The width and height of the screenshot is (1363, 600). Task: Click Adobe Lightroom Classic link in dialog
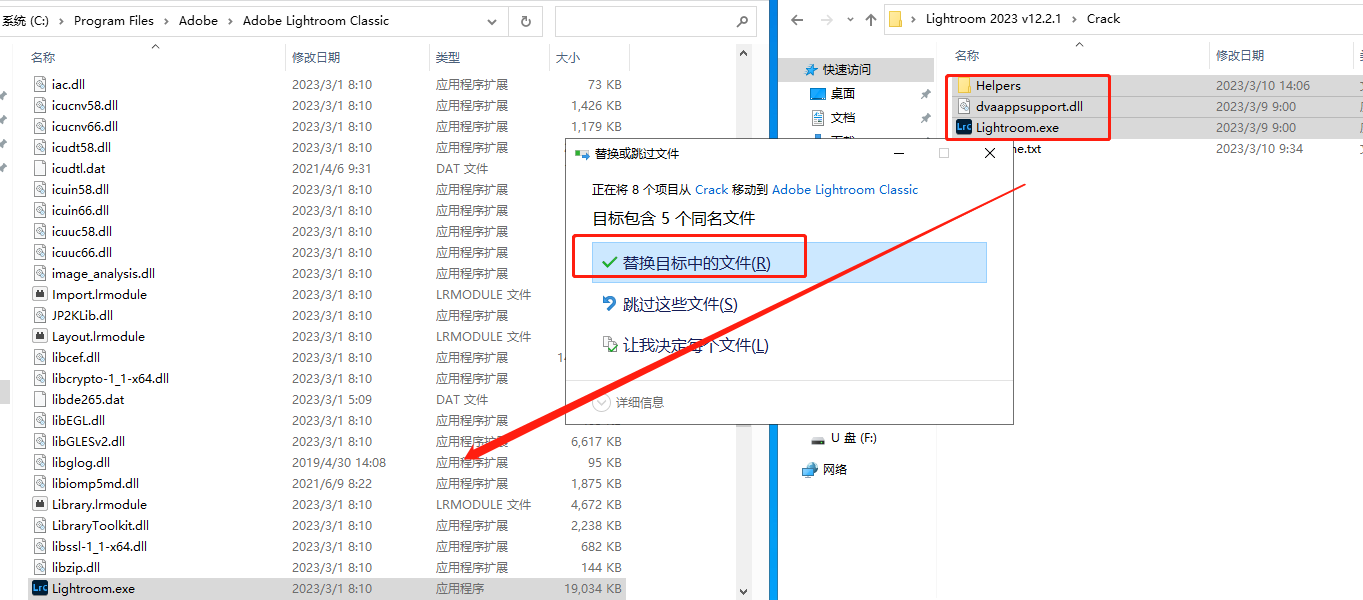845,189
